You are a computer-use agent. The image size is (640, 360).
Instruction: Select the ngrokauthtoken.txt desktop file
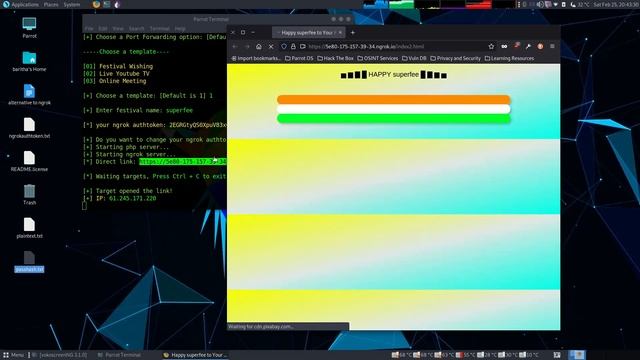coord(29,128)
